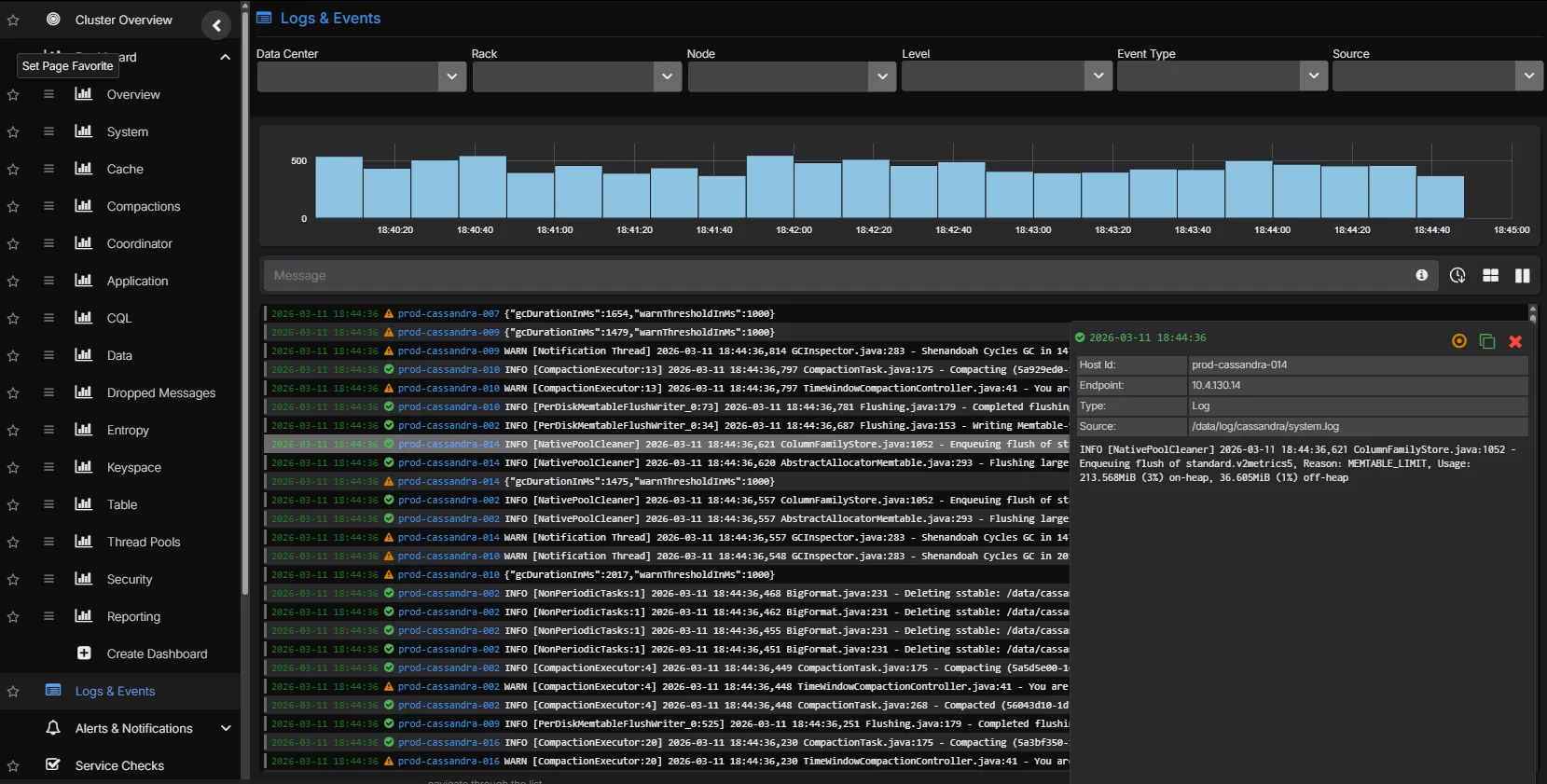The image size is (1547, 784).
Task: Click warning icon on prod-cassandra-007 gcDurationInMs row
Action: click(x=389, y=313)
